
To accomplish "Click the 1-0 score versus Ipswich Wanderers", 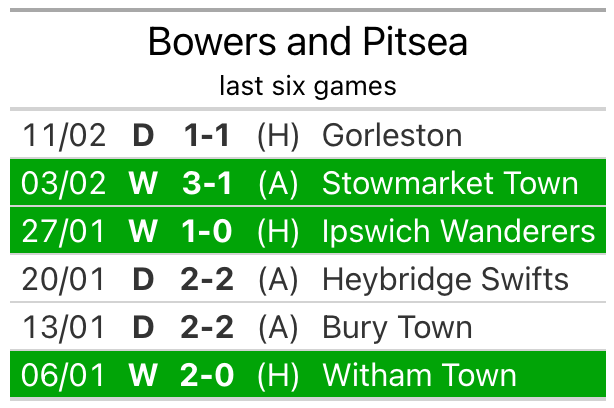I will [x=207, y=231].
